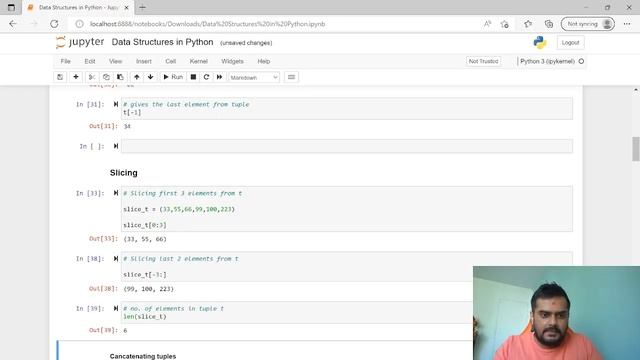Run cell In [38] with its run icon

pos(116,259)
